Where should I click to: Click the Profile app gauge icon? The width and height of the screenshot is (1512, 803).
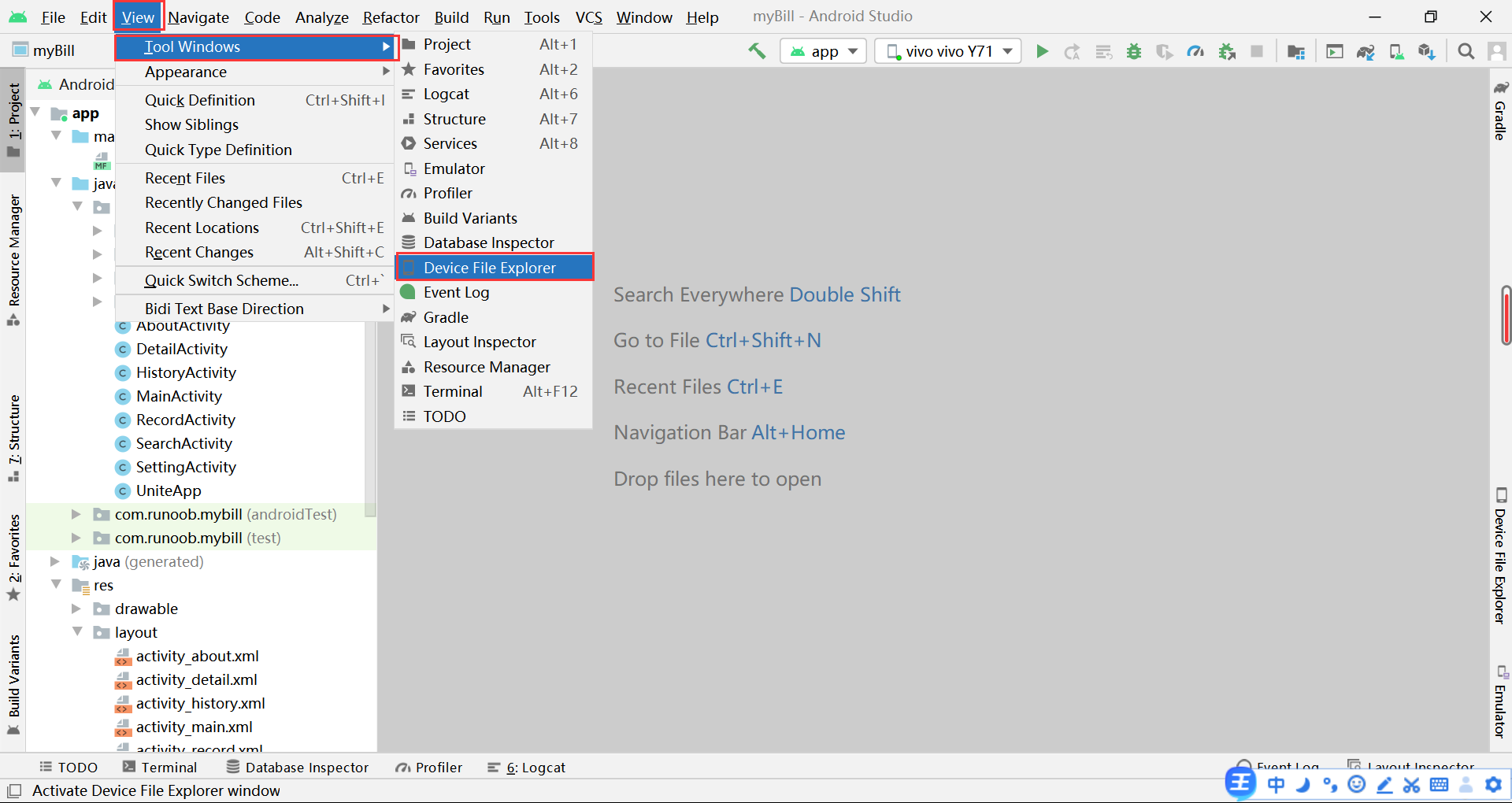pyautogui.click(x=1195, y=52)
